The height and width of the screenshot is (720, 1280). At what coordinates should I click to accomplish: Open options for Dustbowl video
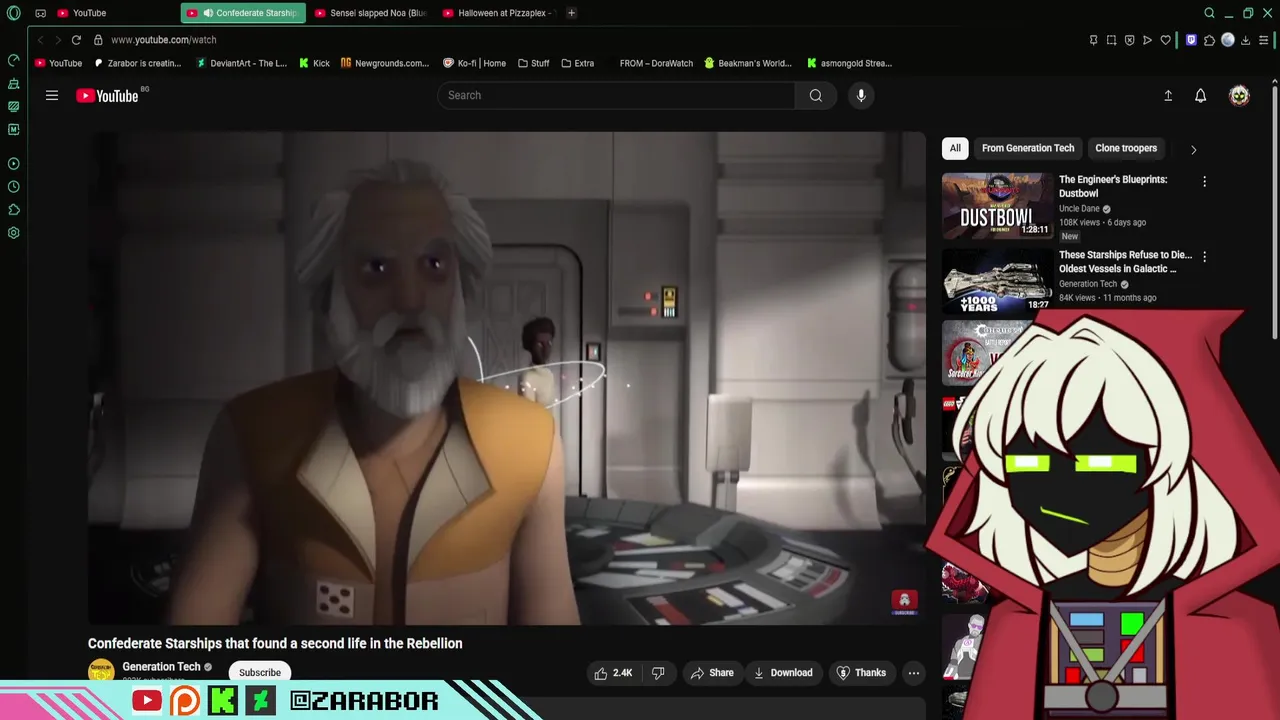click(1204, 182)
